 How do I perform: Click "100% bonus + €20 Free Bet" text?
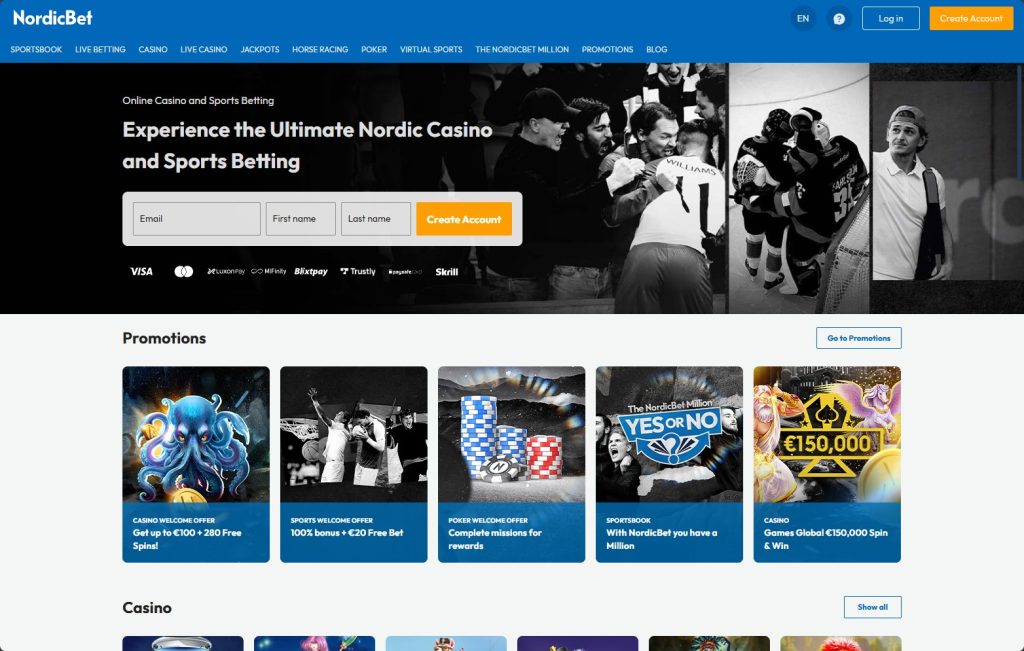coord(347,533)
